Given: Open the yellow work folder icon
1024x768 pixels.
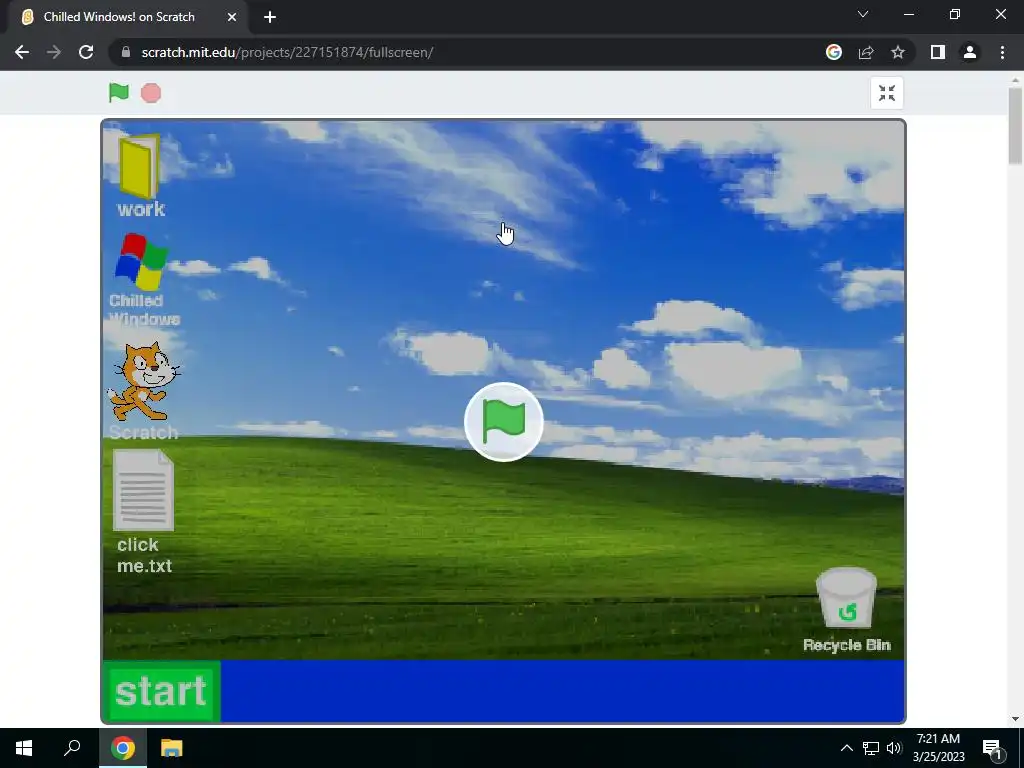Looking at the screenshot, I should (140, 167).
